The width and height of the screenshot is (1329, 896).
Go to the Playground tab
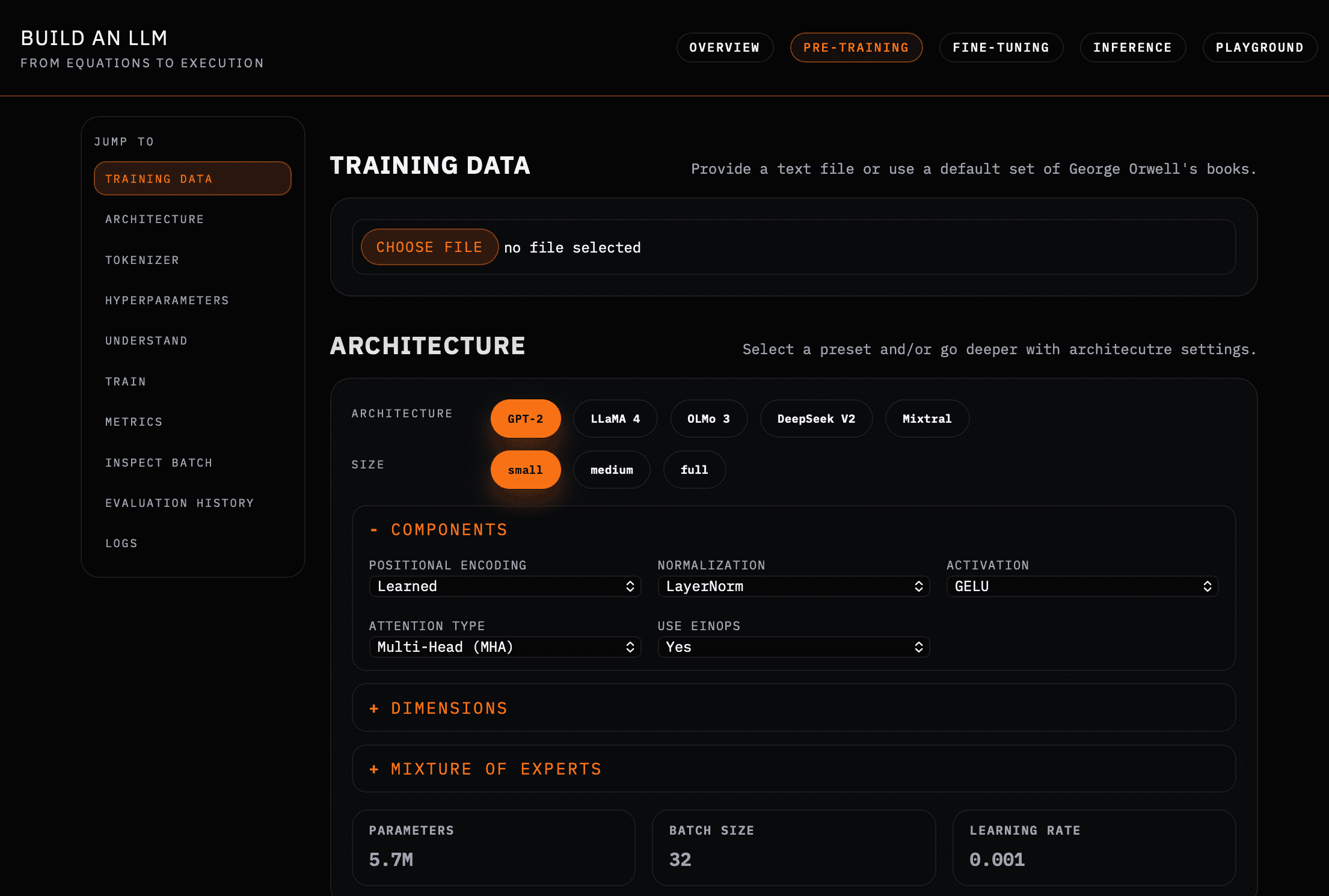(x=1259, y=48)
